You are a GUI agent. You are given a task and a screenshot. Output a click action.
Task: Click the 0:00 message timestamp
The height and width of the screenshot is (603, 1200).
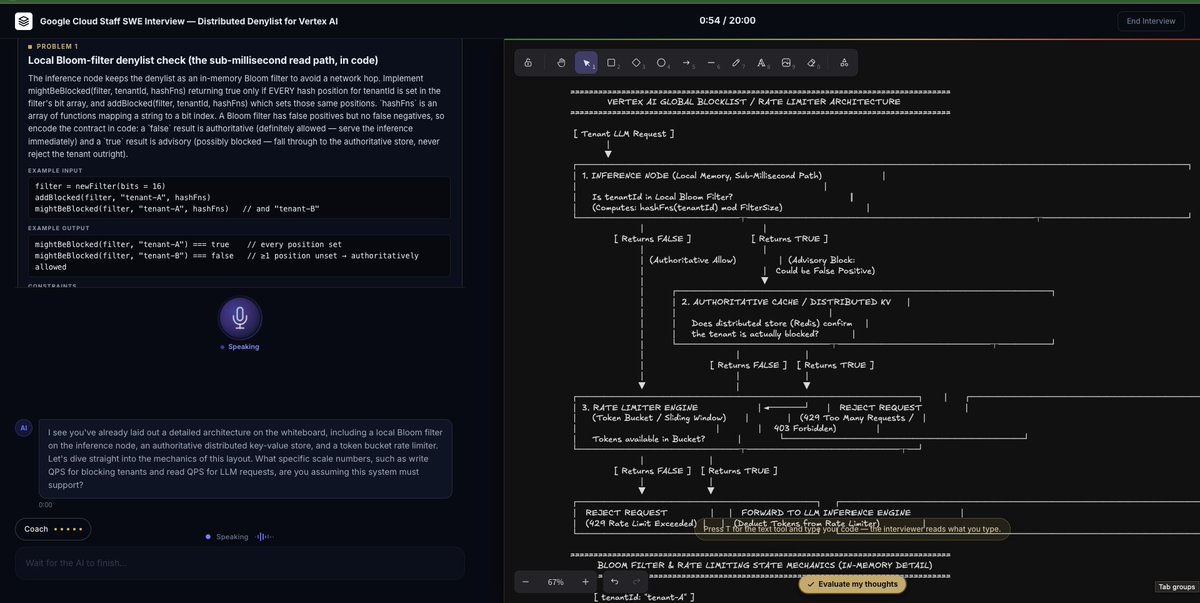coord(45,505)
